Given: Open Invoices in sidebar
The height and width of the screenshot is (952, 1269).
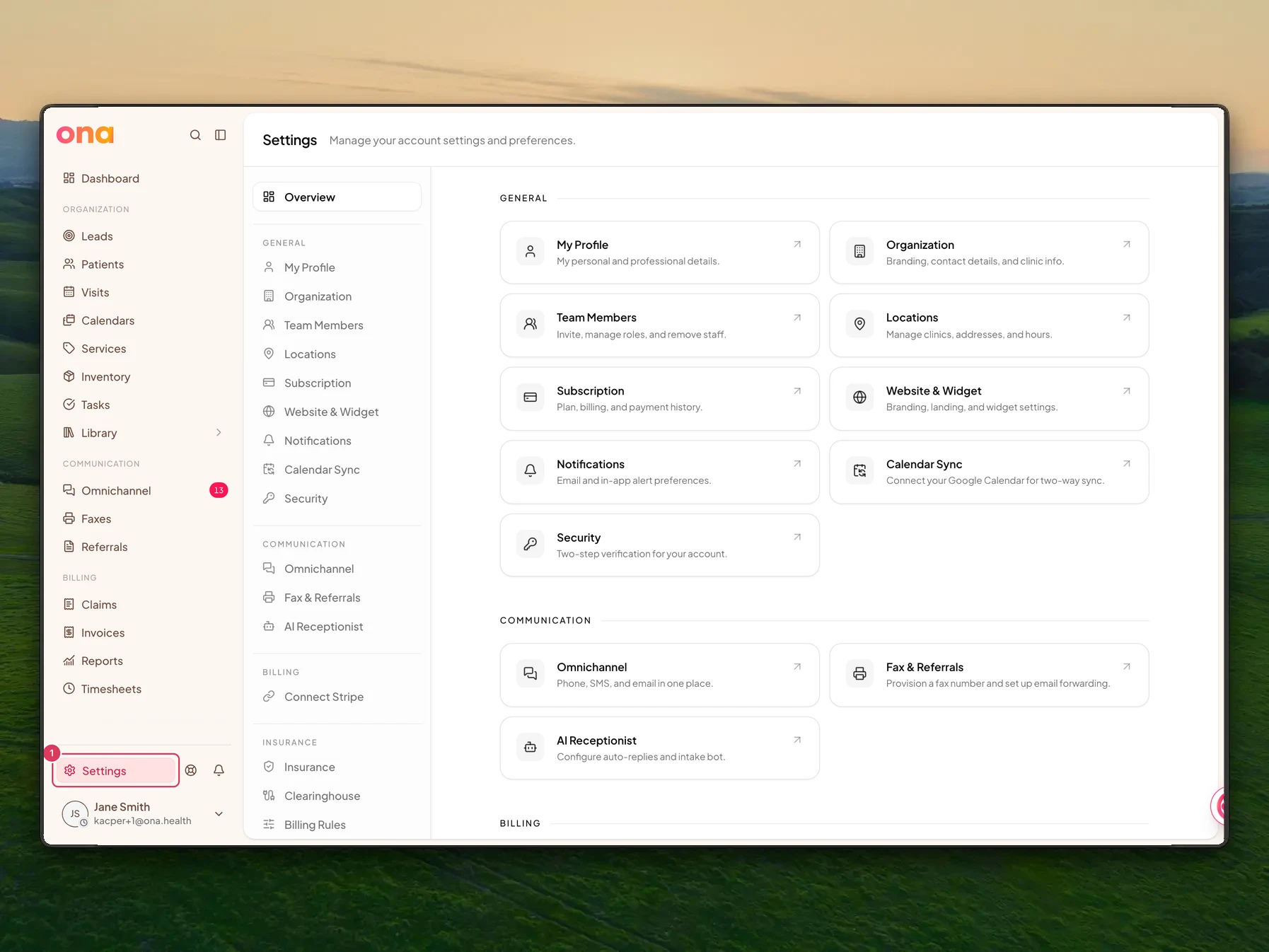Looking at the screenshot, I should pos(144,633).
